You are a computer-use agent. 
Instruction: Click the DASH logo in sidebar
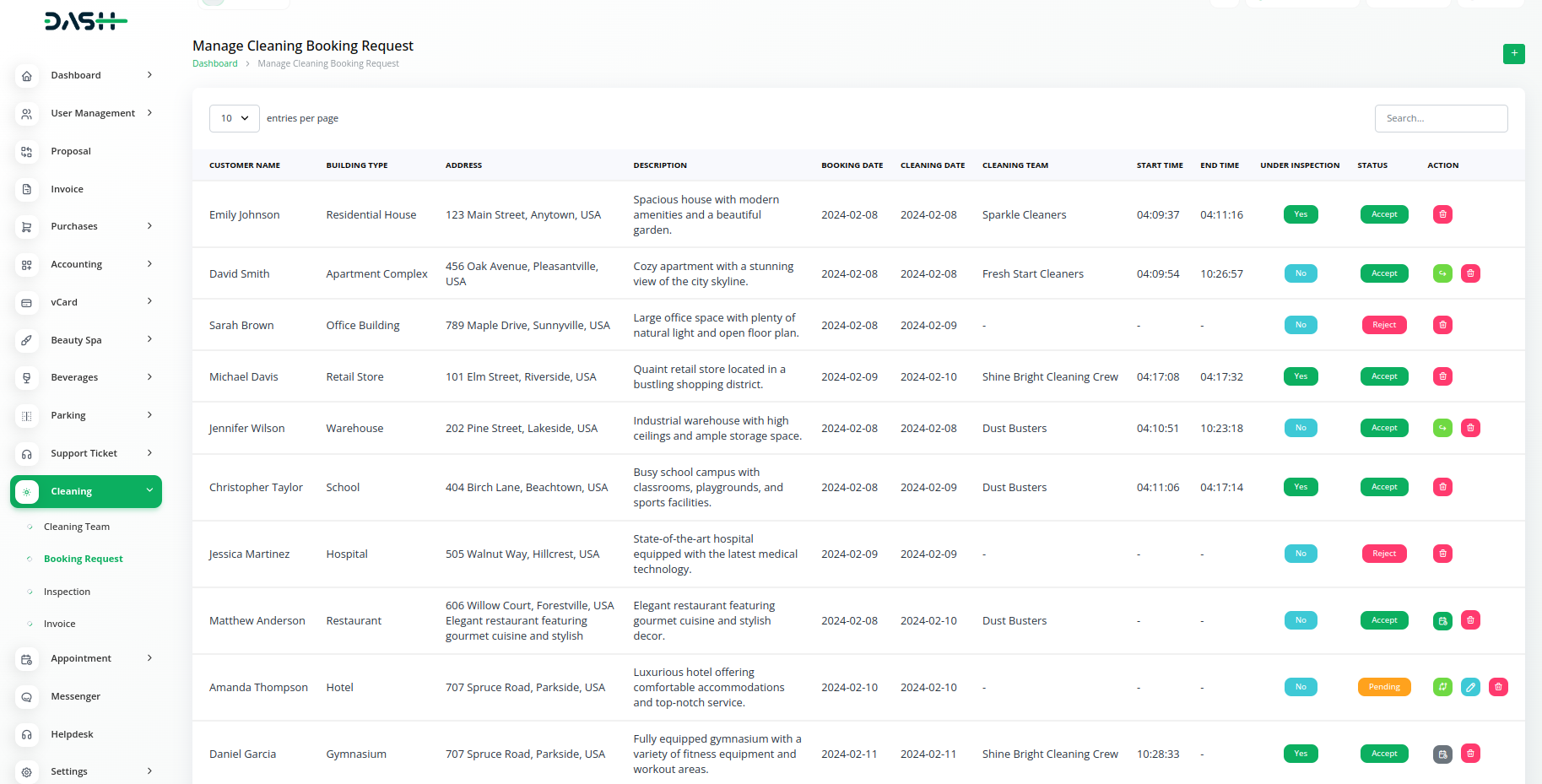85,21
